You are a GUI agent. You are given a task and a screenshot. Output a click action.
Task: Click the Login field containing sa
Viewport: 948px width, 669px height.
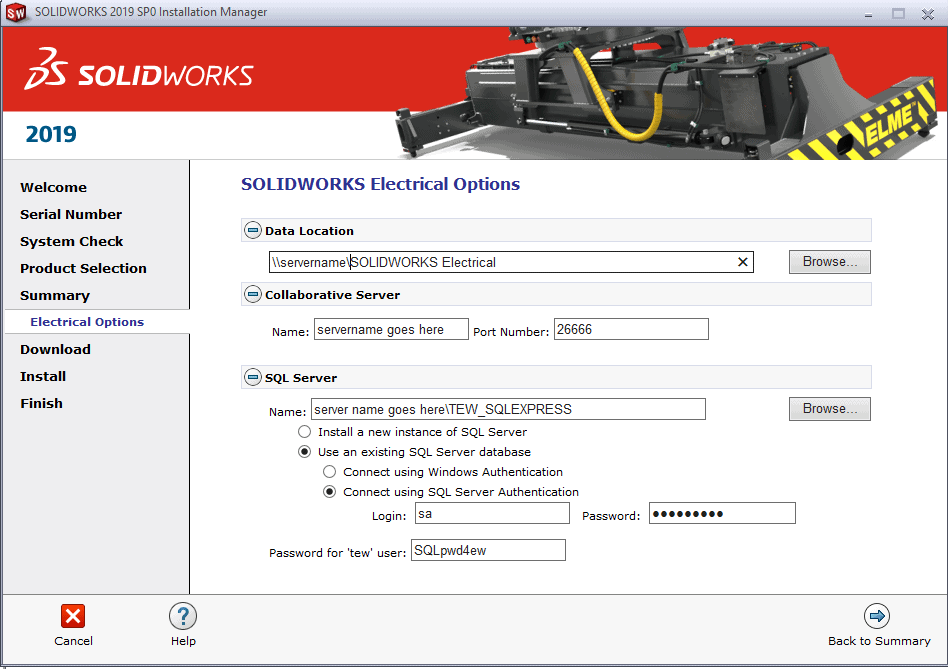tap(492, 514)
